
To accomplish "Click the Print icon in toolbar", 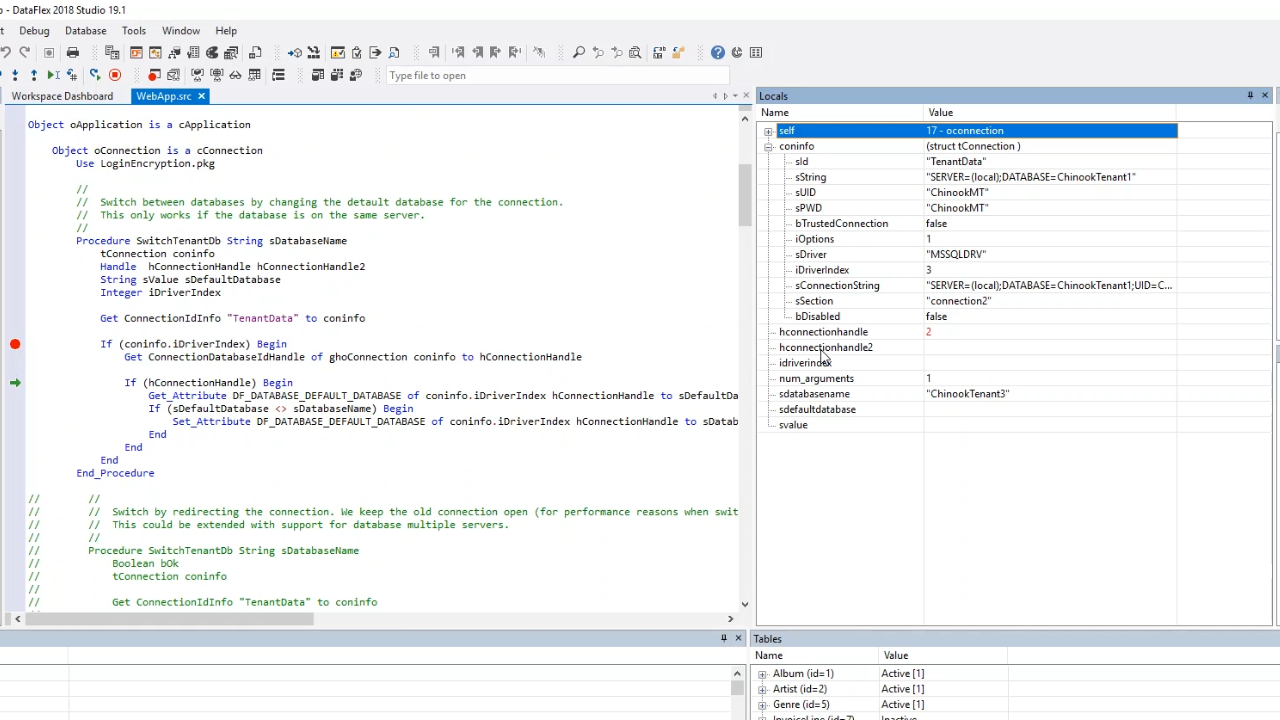I will [x=72, y=53].
